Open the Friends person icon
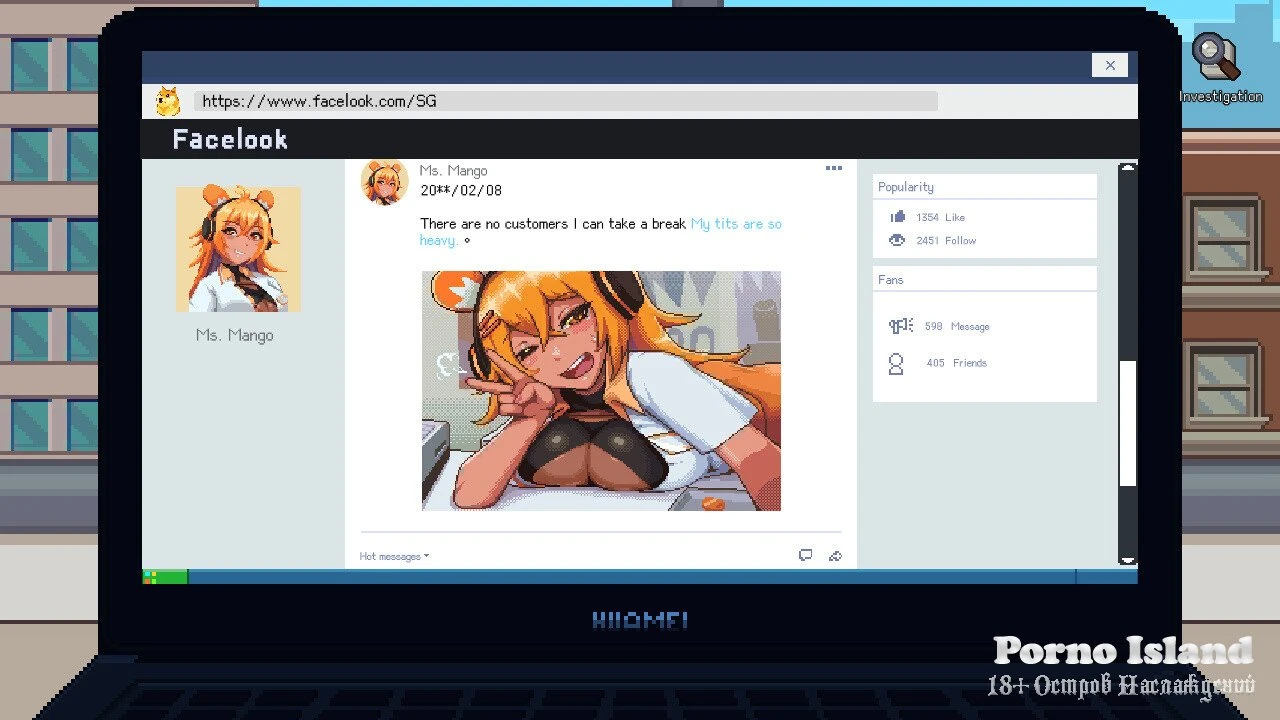 click(897, 363)
